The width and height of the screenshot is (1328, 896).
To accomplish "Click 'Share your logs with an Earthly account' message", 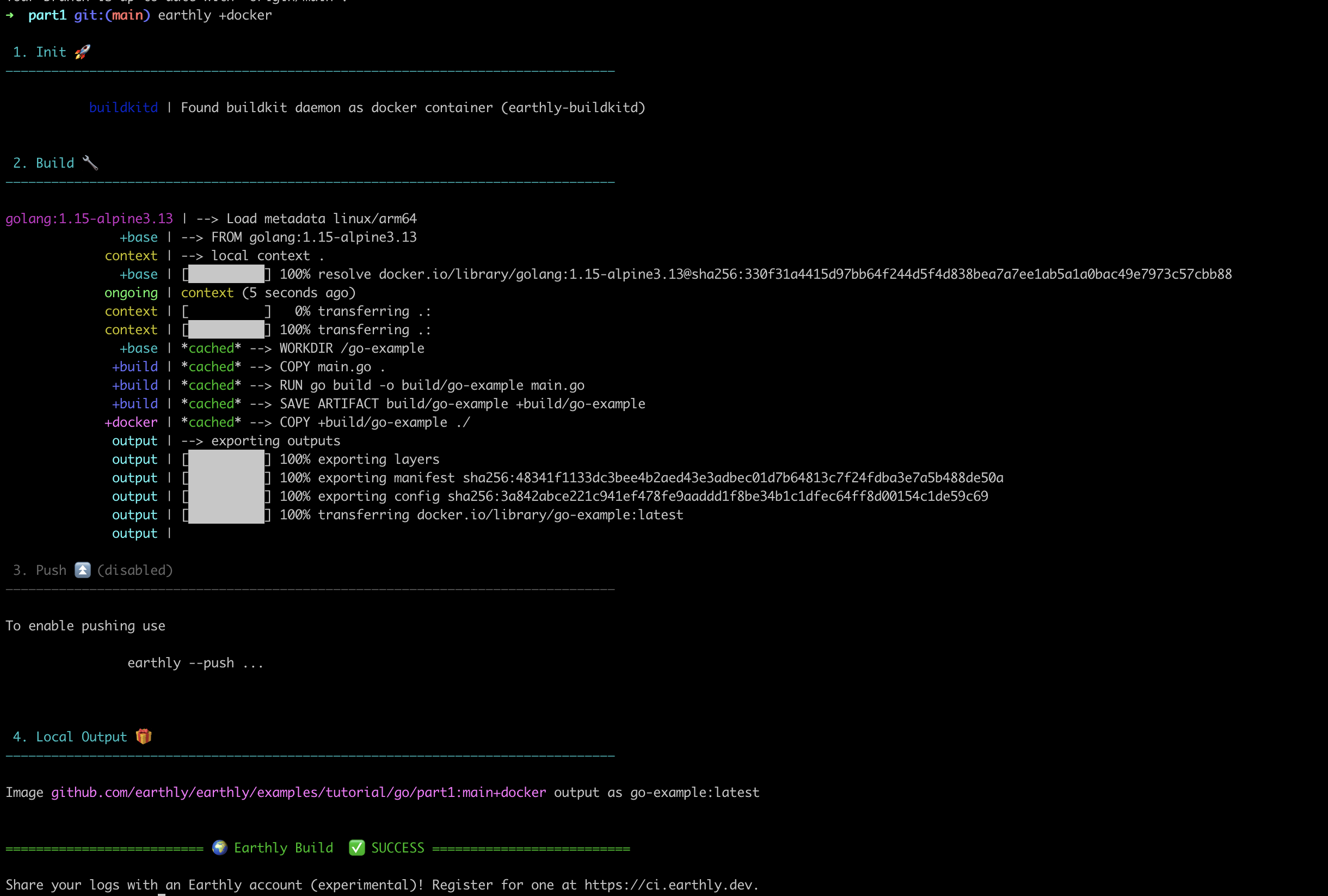I will (215, 885).
